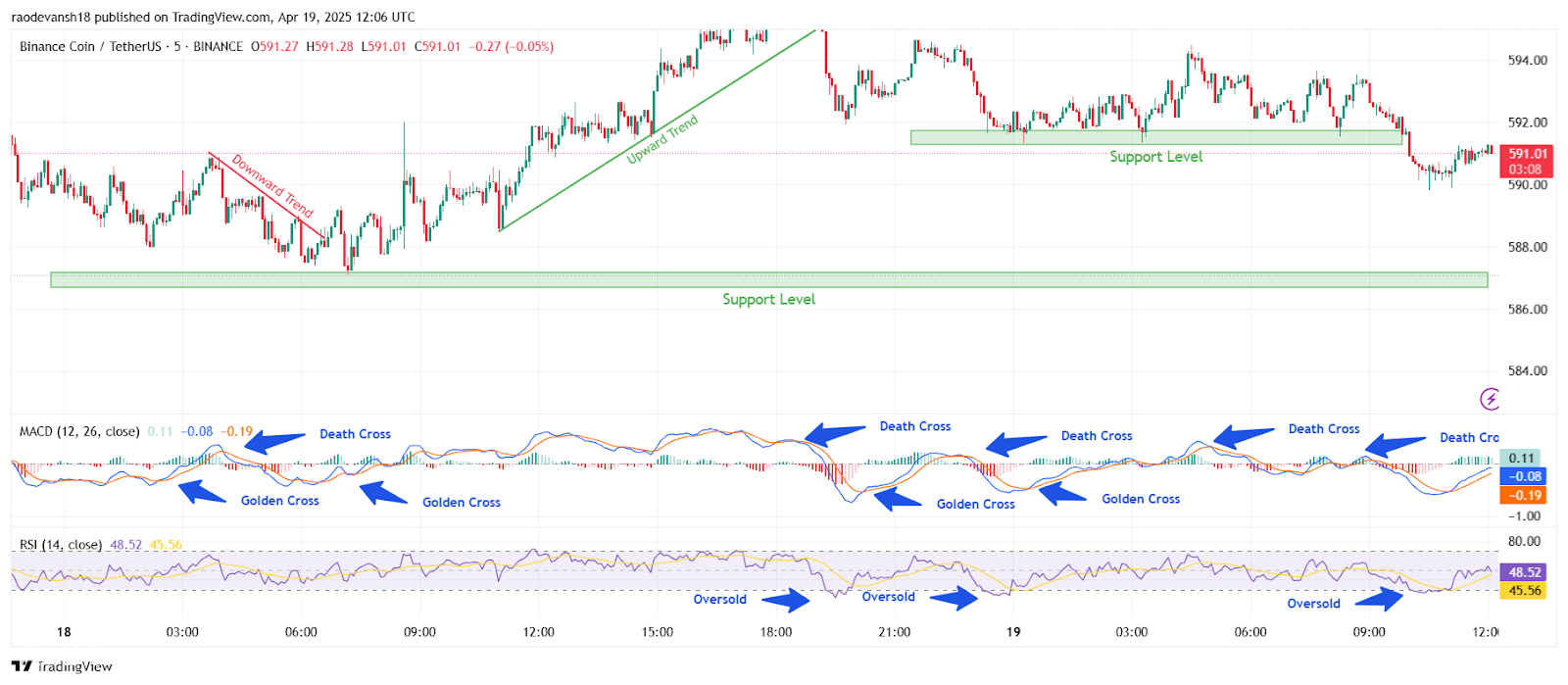The width and height of the screenshot is (1568, 685).
Task: Select the open value O591.27
Action: click(x=274, y=46)
